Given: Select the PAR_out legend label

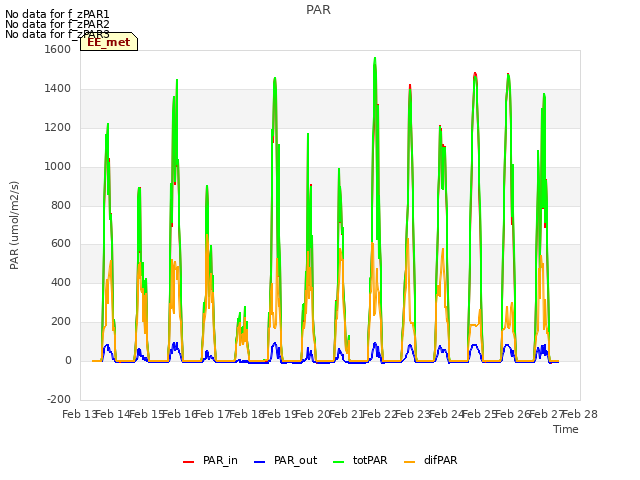Looking at the screenshot, I should coord(296,460).
